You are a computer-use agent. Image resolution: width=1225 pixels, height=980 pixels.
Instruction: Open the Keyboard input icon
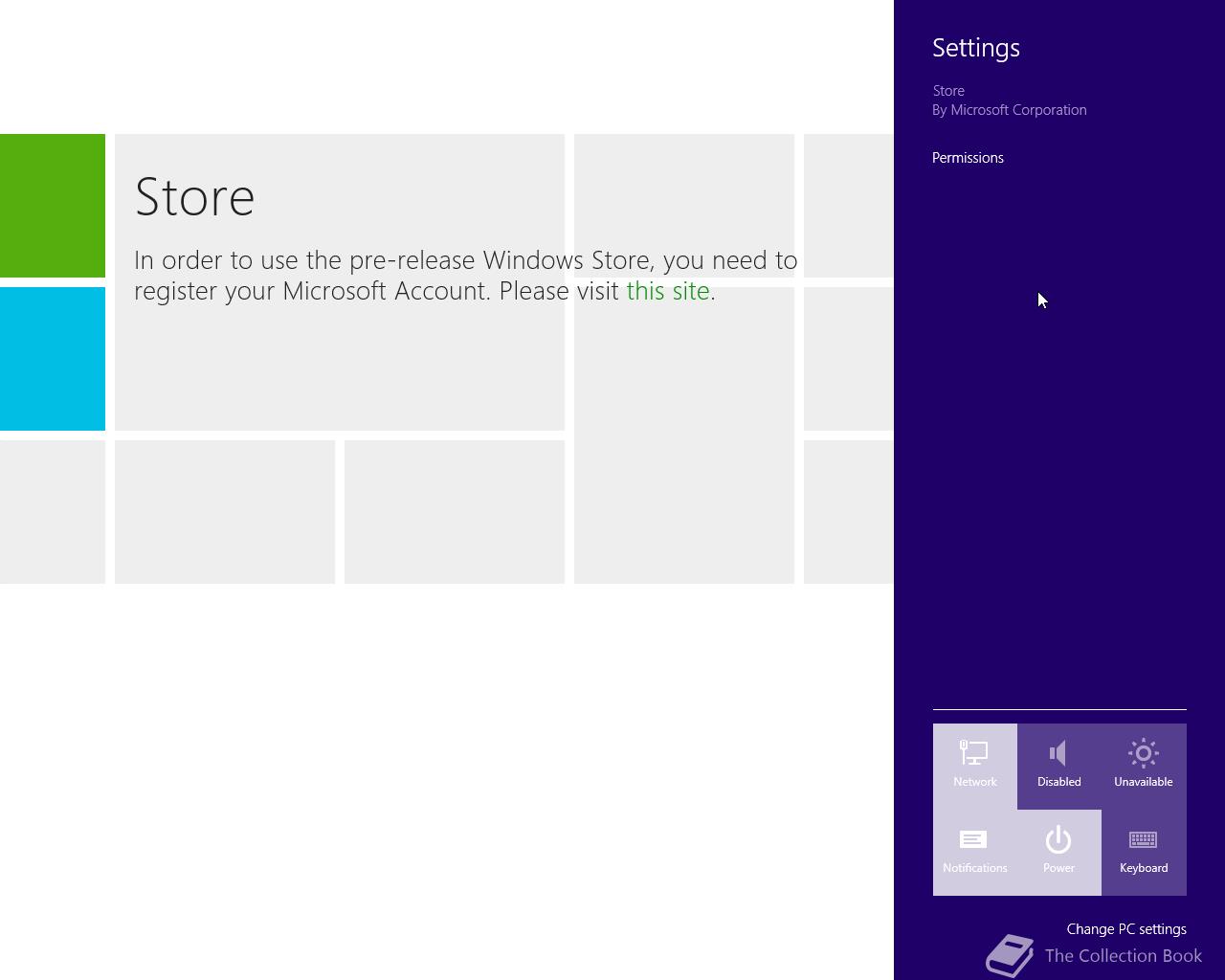(1144, 839)
